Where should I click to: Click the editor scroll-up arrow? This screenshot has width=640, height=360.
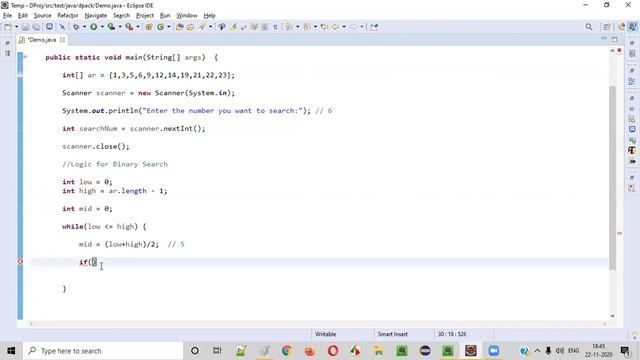613,51
